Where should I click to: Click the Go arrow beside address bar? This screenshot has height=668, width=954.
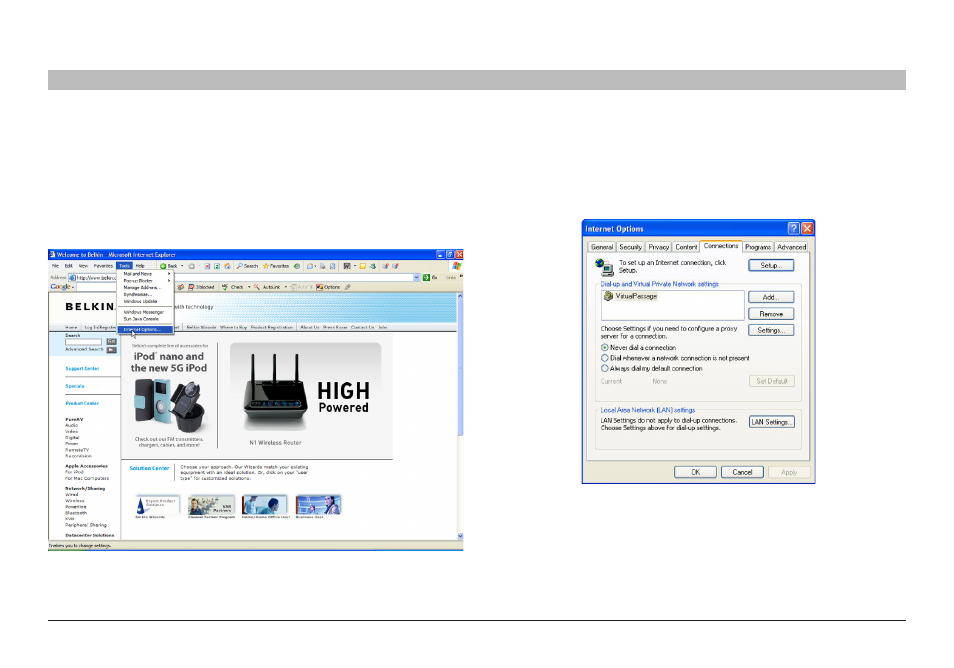(426, 277)
